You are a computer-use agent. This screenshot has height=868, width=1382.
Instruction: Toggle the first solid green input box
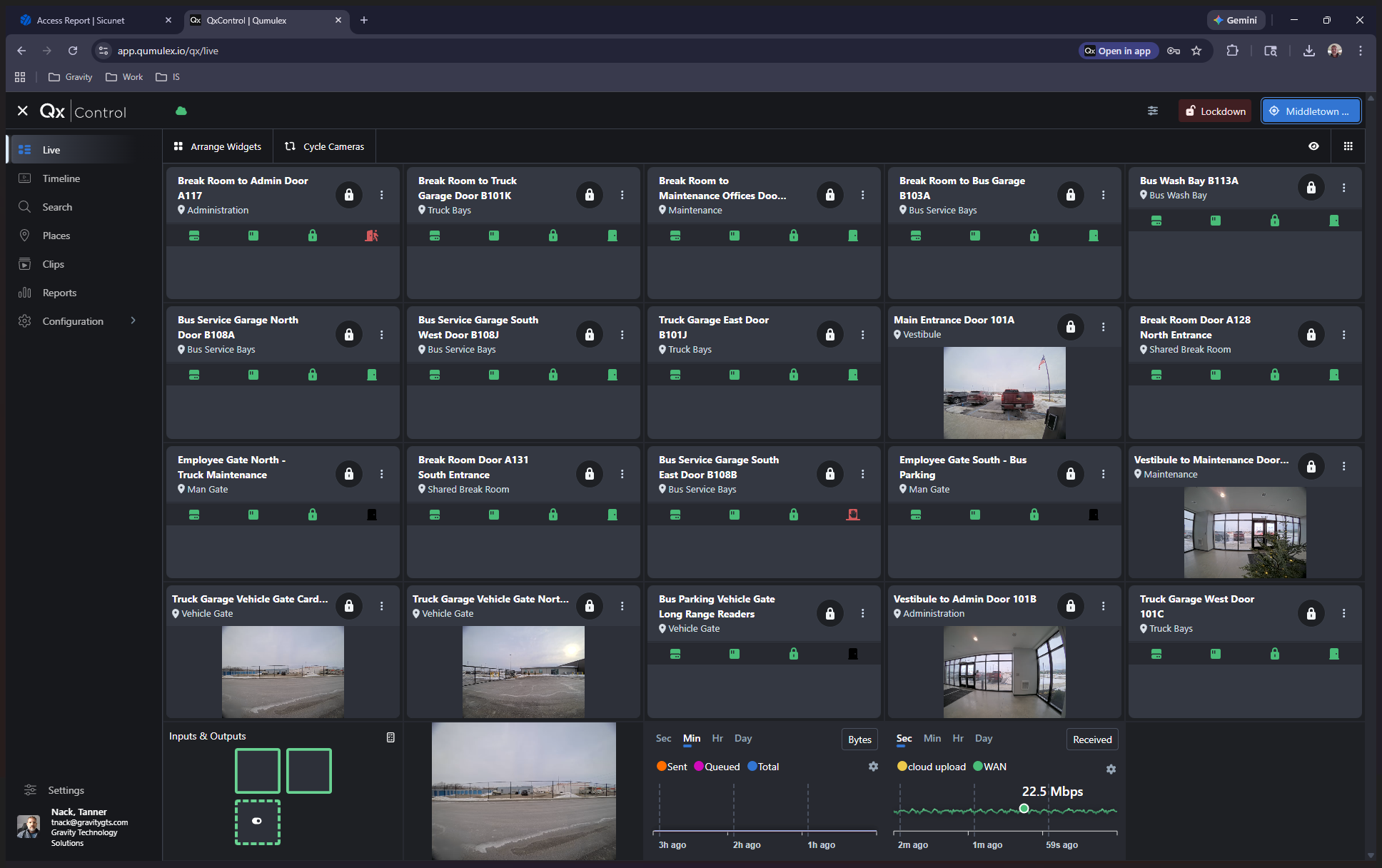click(x=258, y=770)
